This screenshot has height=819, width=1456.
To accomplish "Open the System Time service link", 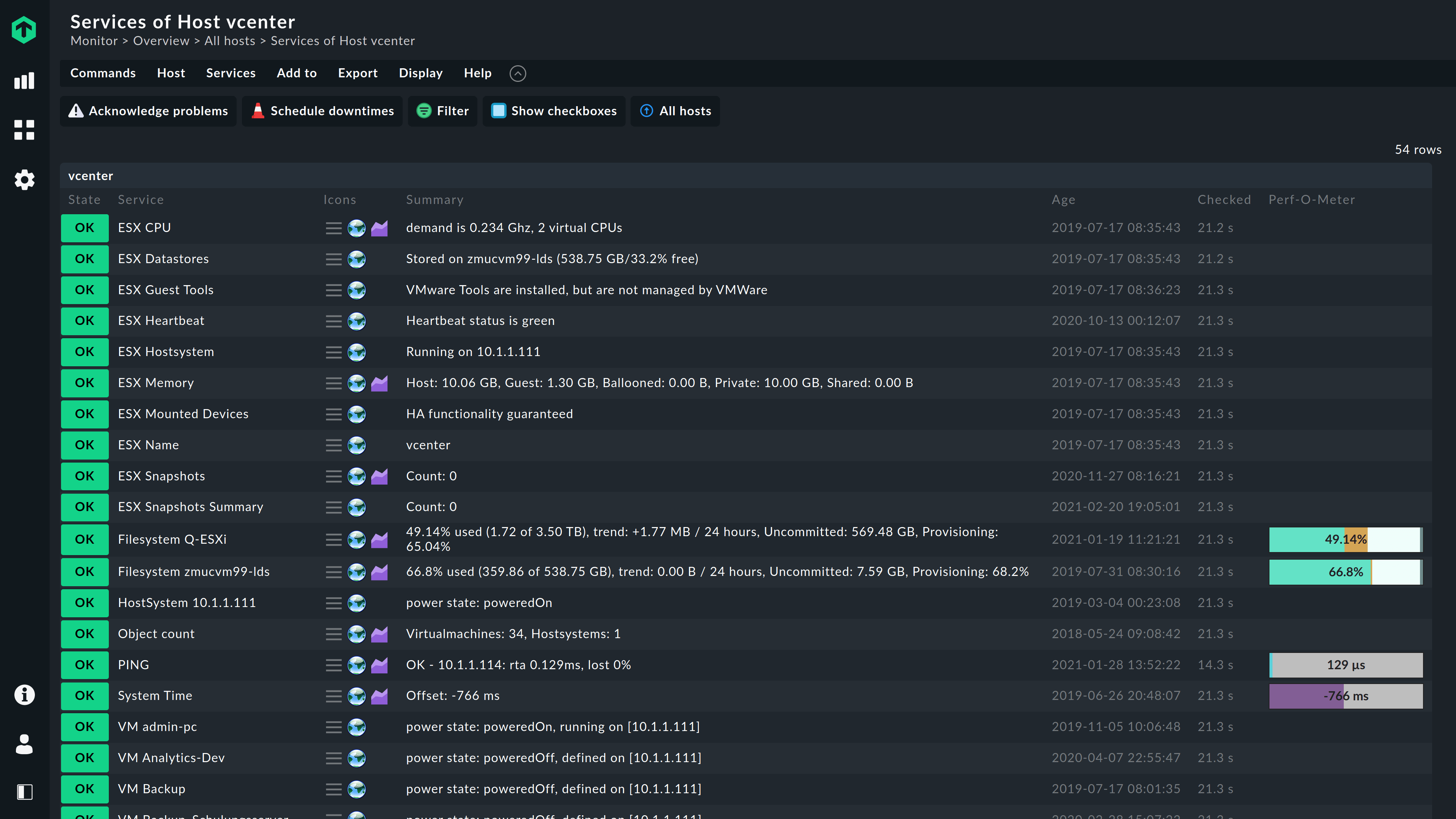I will 155,696.
